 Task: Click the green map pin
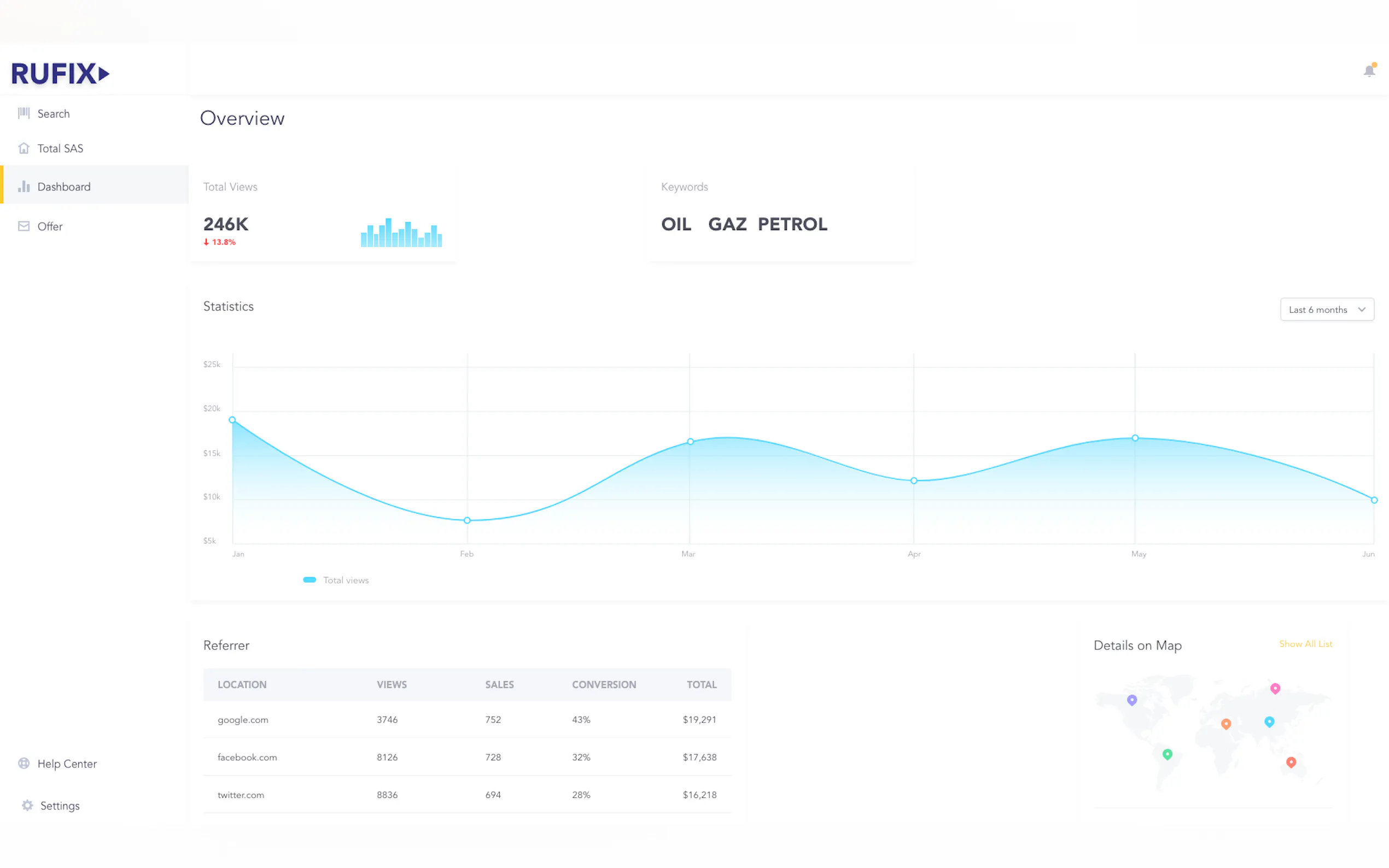pyautogui.click(x=1168, y=754)
